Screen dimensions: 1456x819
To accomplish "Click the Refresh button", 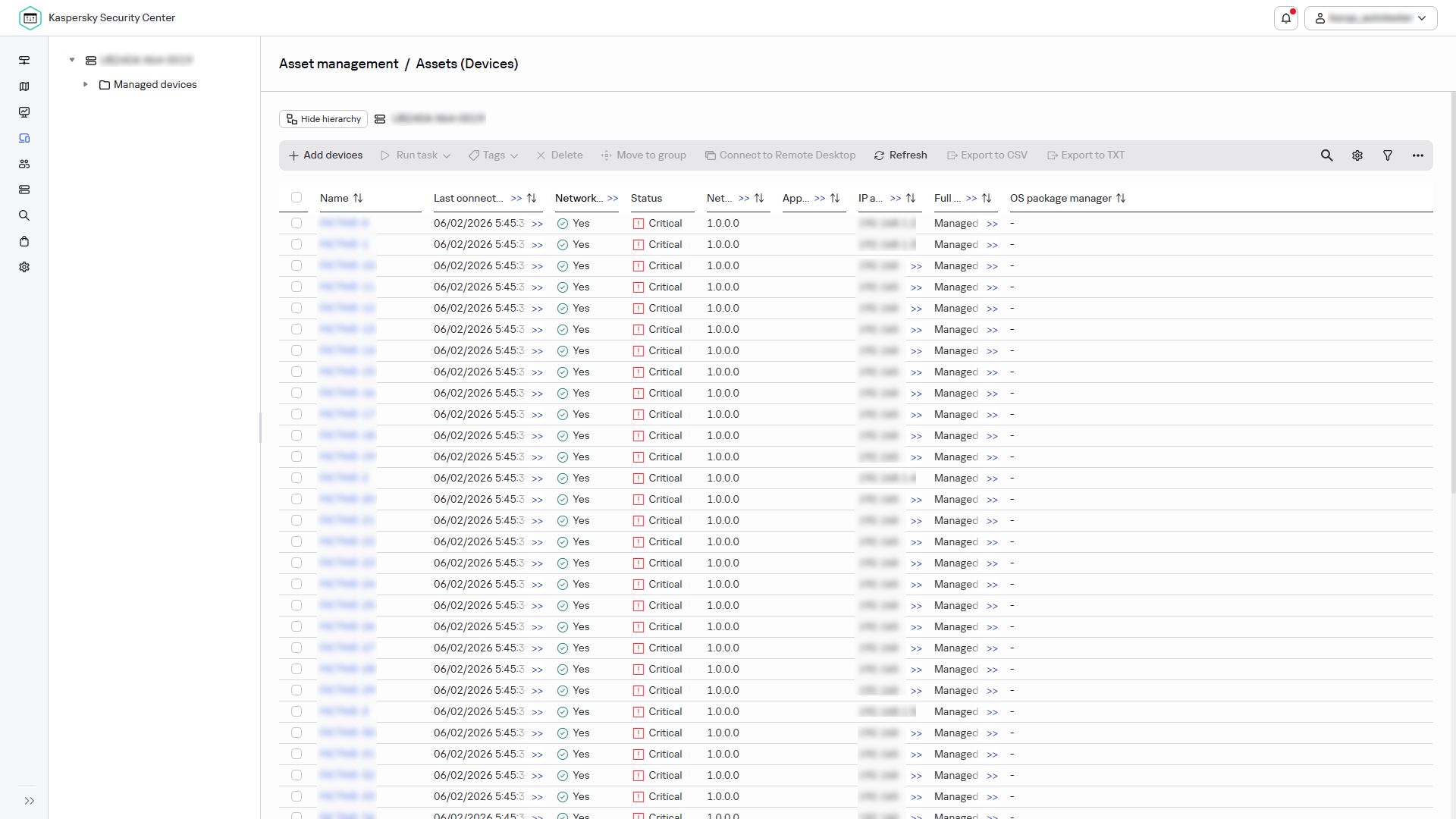I will coord(900,155).
